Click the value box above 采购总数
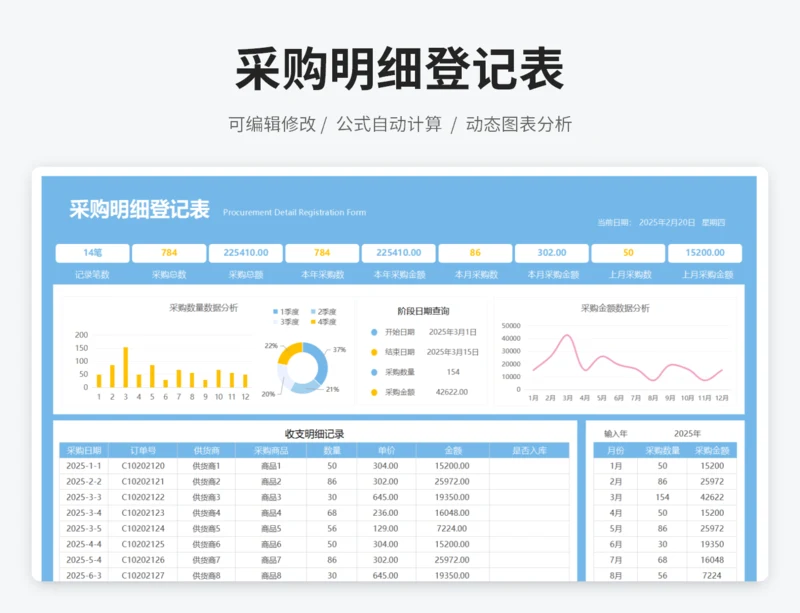Image resolution: width=800 pixels, height=613 pixels. pyautogui.click(x=169, y=253)
